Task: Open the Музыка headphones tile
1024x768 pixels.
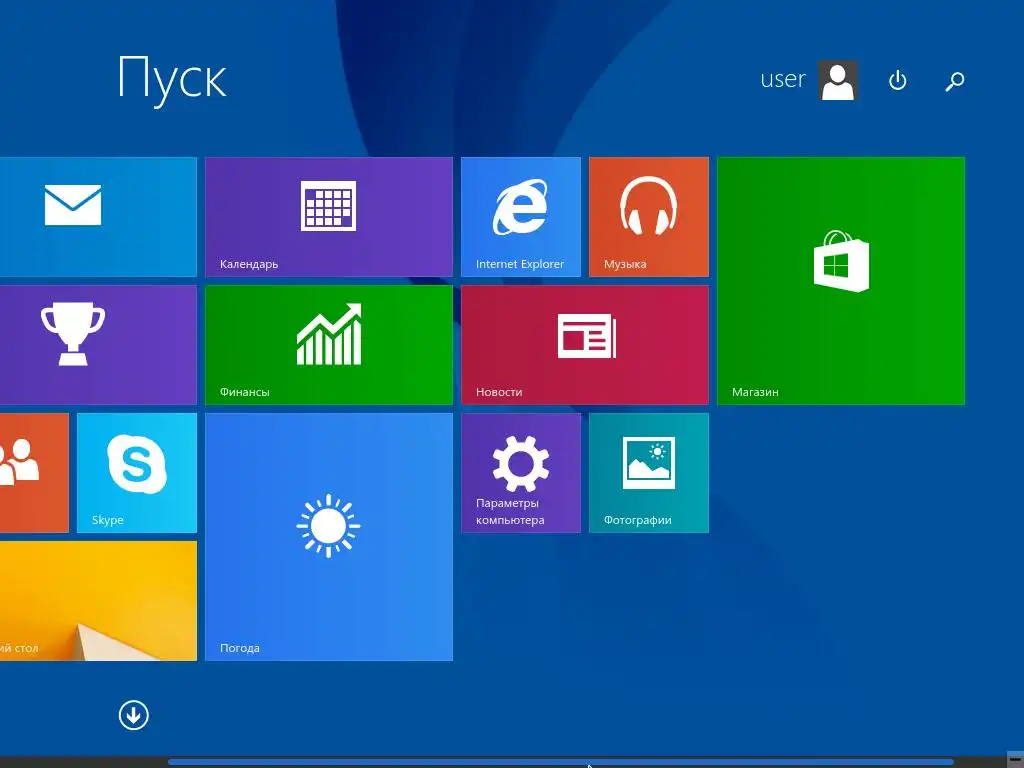Action: (648, 217)
